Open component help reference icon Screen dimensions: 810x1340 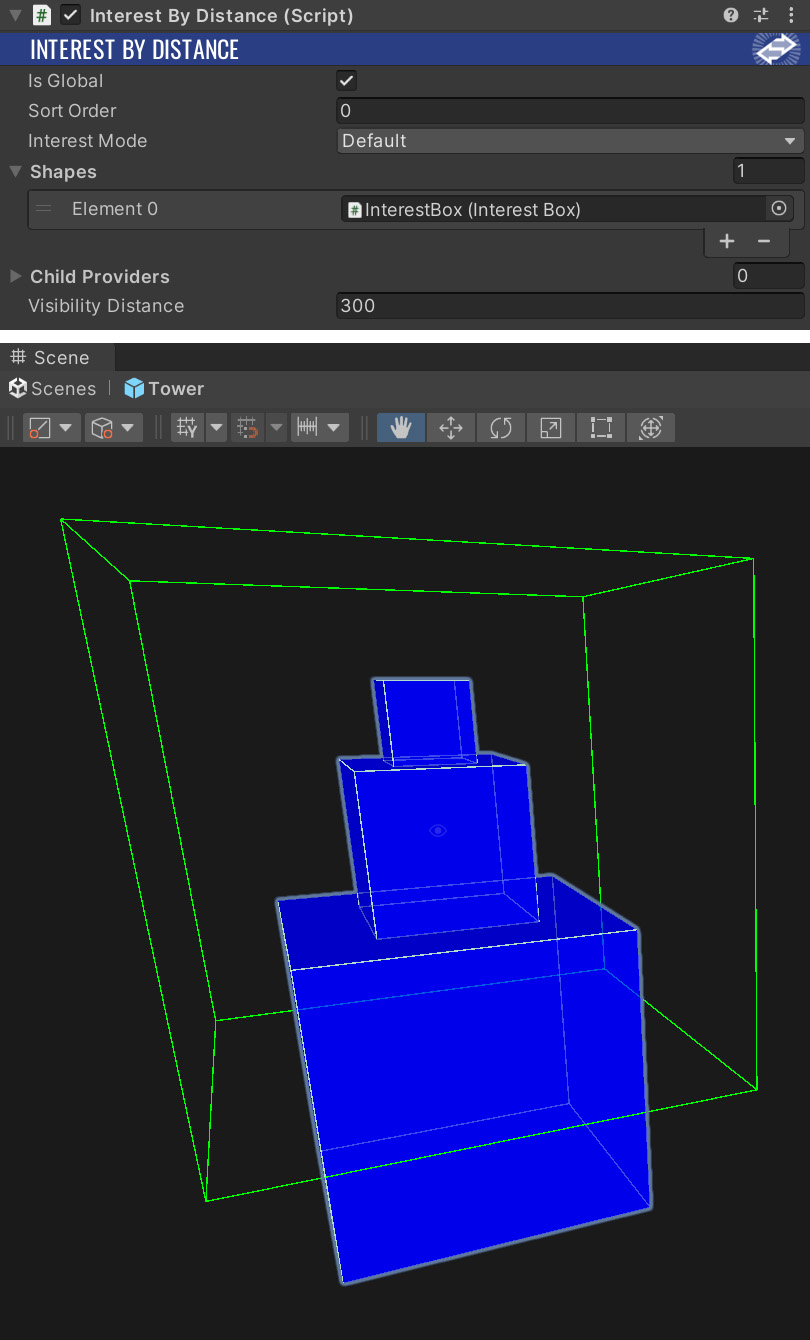731,15
